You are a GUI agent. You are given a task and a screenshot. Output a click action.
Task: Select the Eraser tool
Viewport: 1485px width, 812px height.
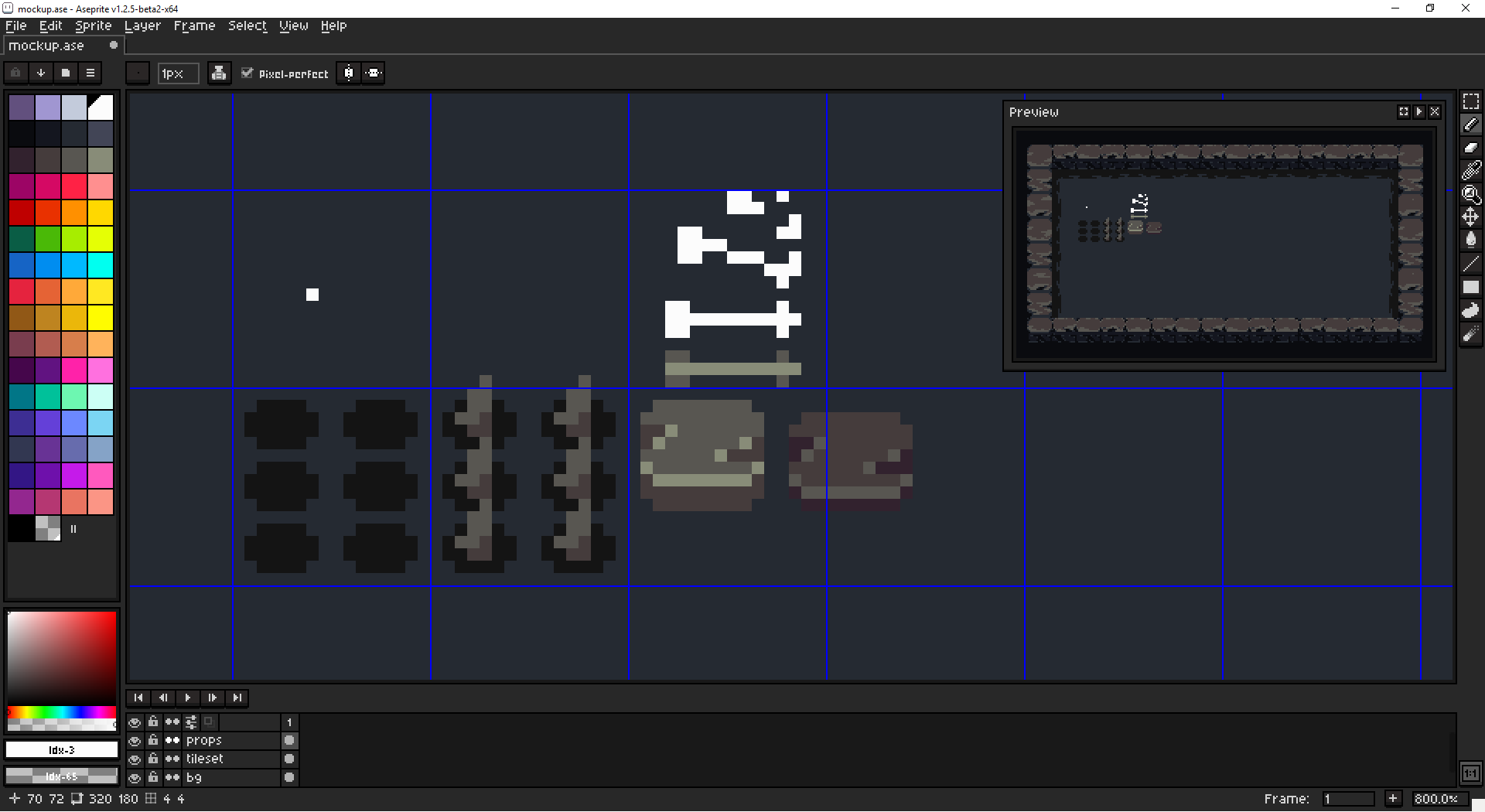pos(1470,148)
